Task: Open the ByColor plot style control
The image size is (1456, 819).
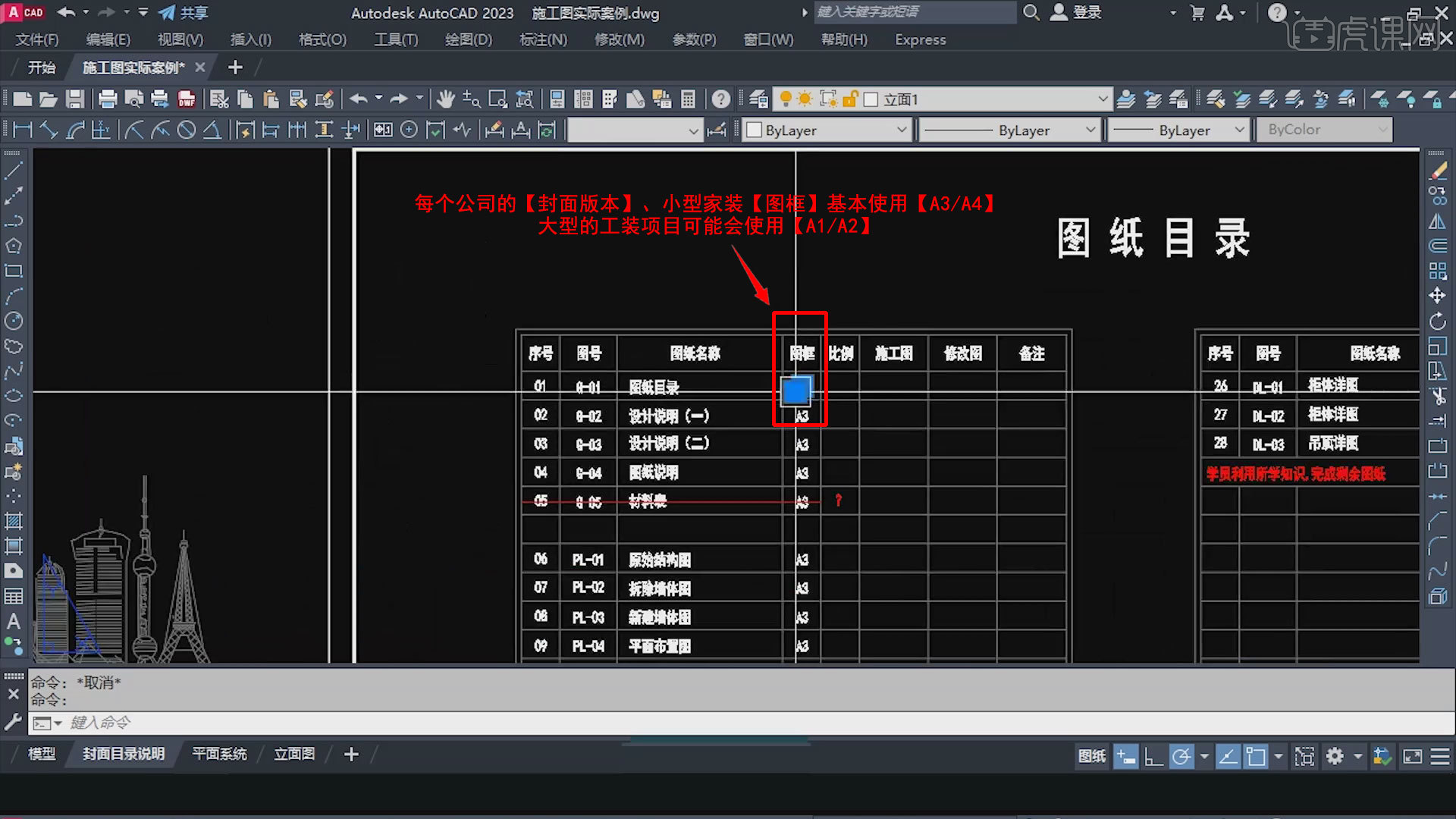Action: click(1323, 130)
